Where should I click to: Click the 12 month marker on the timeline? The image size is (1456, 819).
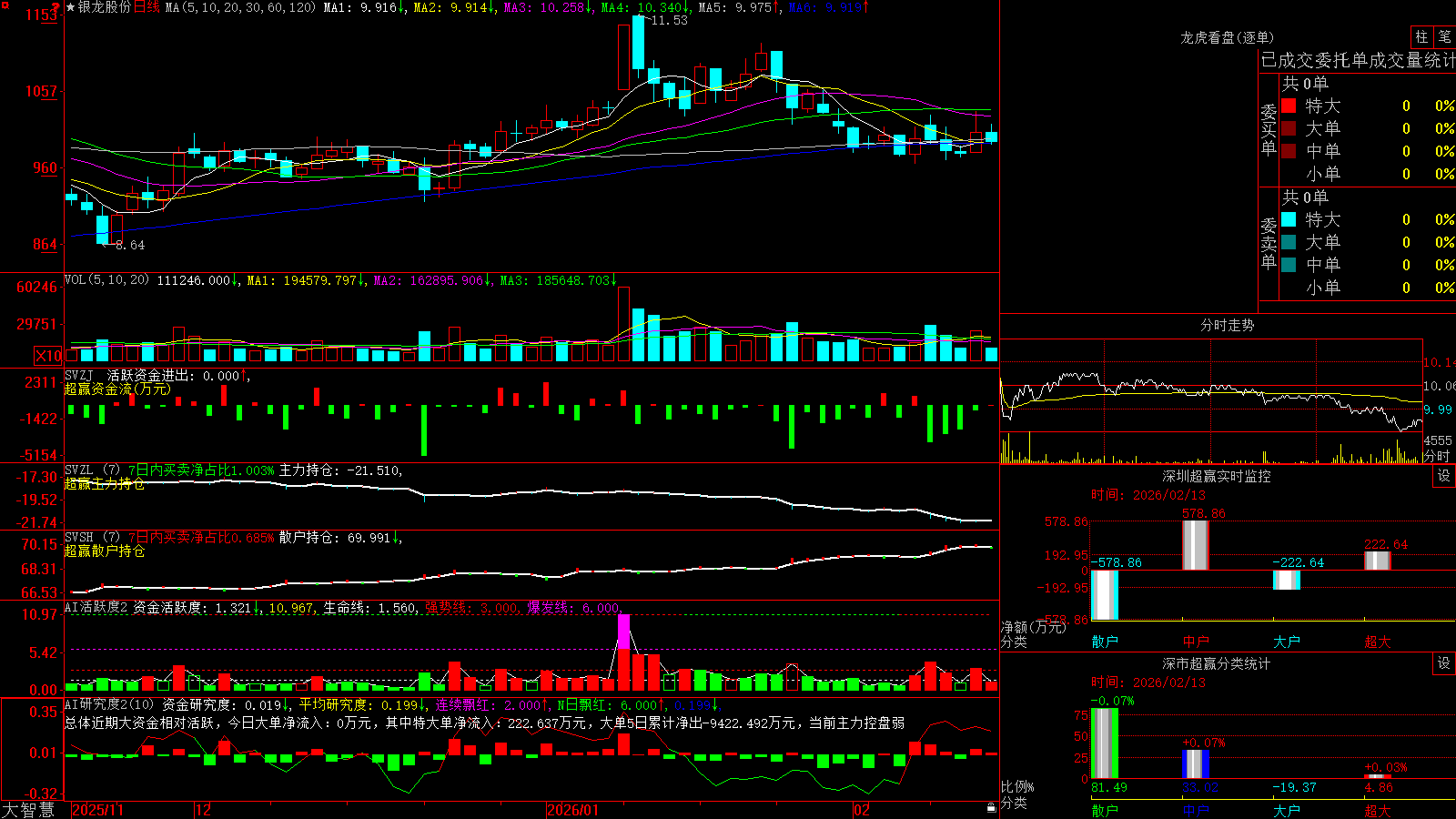click(x=203, y=810)
